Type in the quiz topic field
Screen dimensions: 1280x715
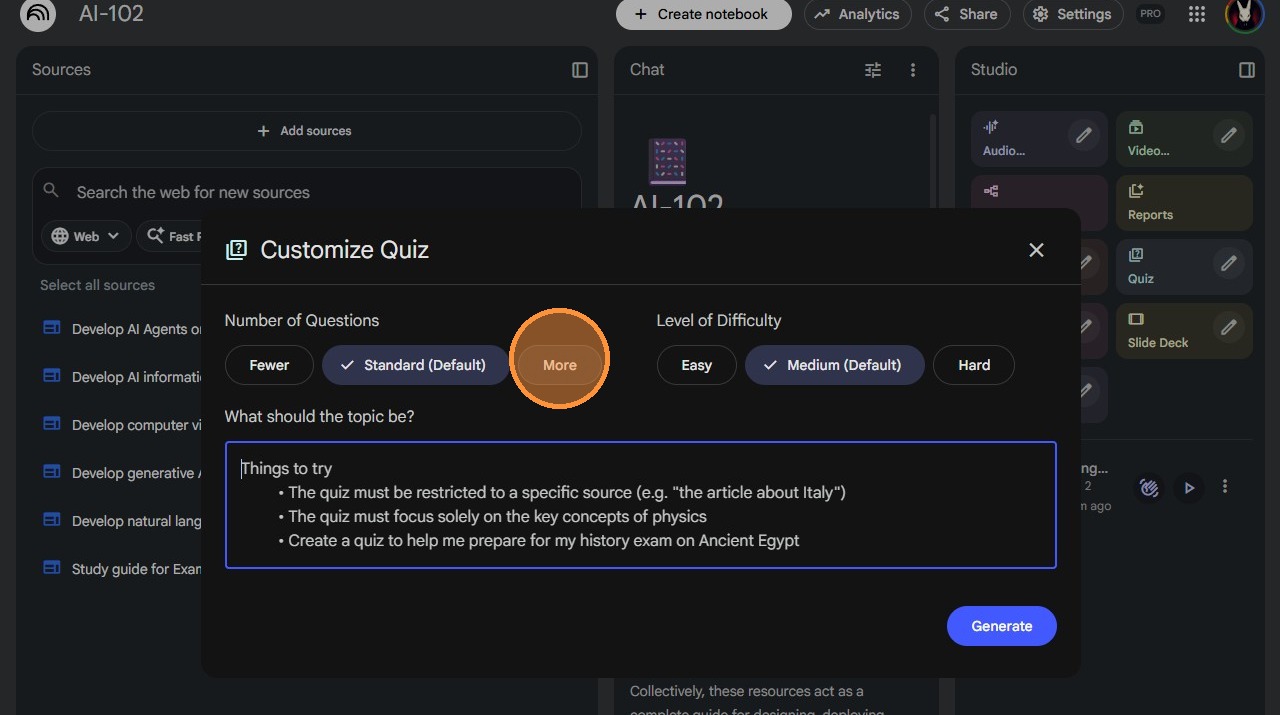click(640, 505)
